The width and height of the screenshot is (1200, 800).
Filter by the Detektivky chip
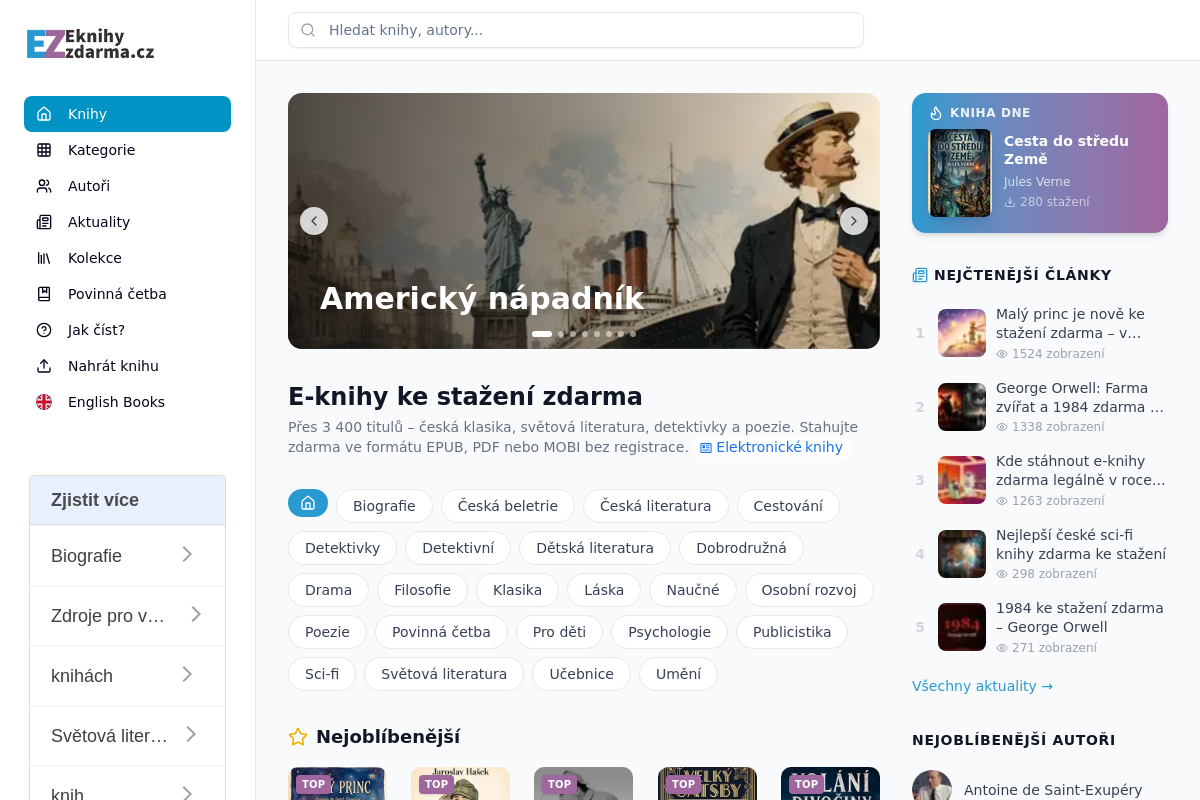342,548
